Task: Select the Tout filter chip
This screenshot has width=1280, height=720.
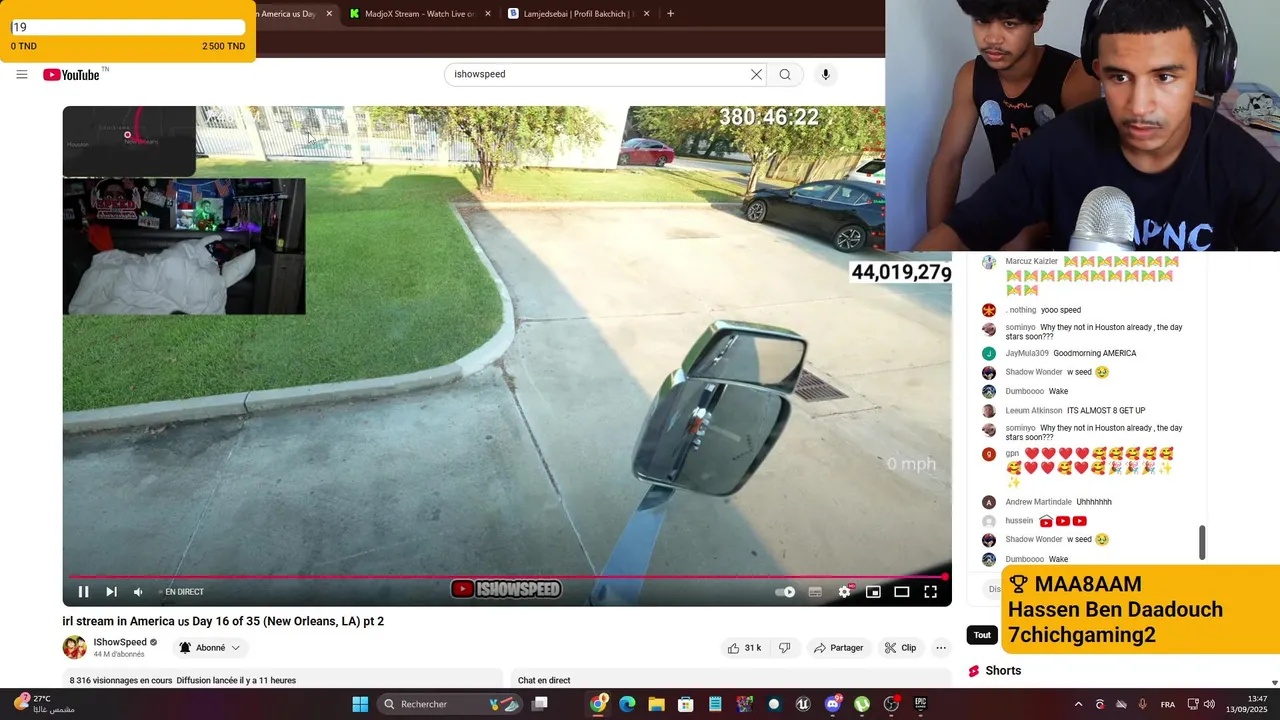Action: [x=982, y=635]
